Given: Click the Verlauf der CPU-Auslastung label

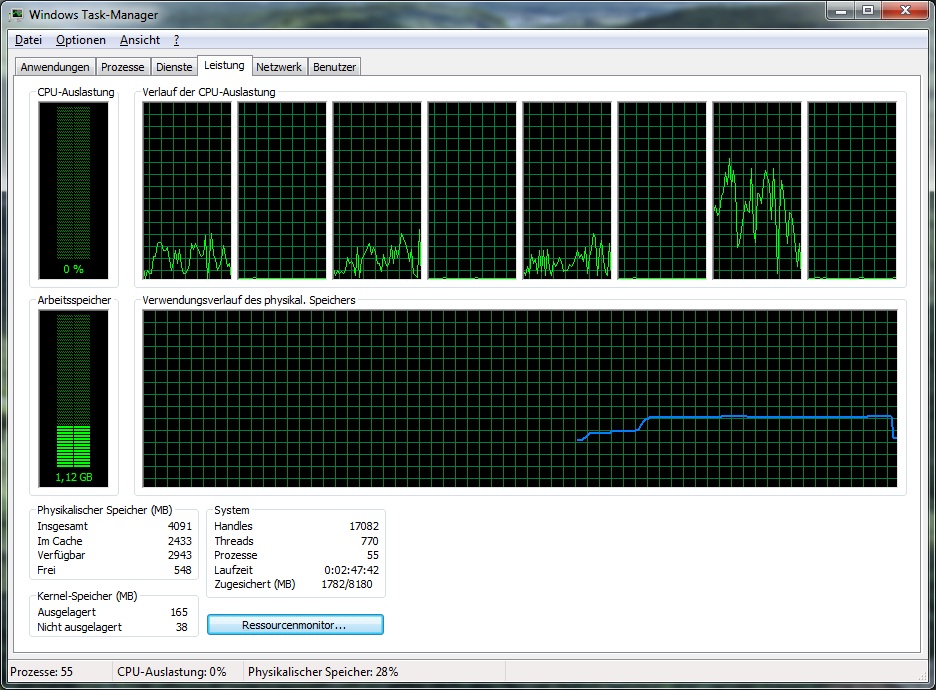Looking at the screenshot, I should [x=209, y=92].
